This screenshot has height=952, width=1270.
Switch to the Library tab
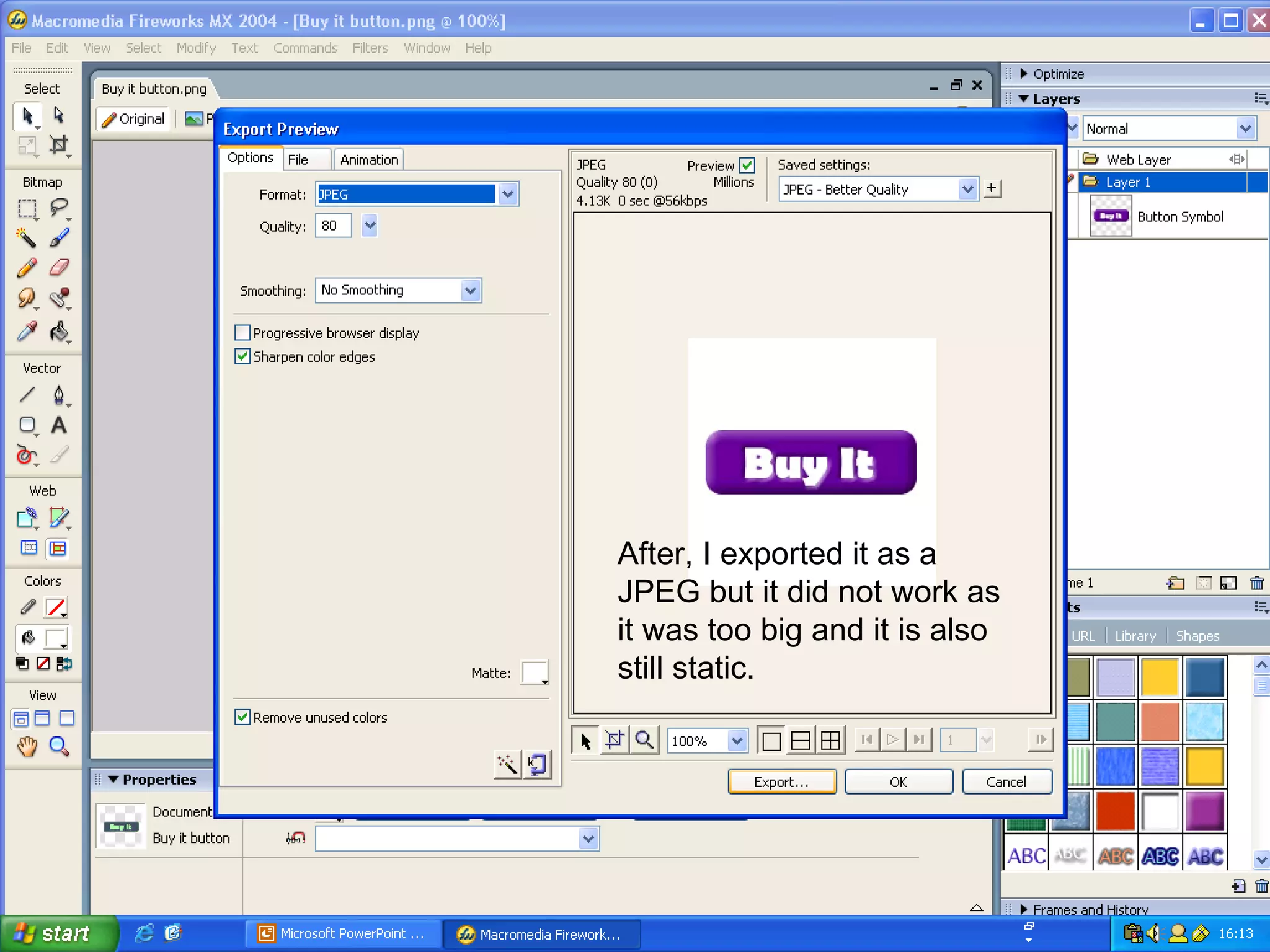tap(1135, 636)
